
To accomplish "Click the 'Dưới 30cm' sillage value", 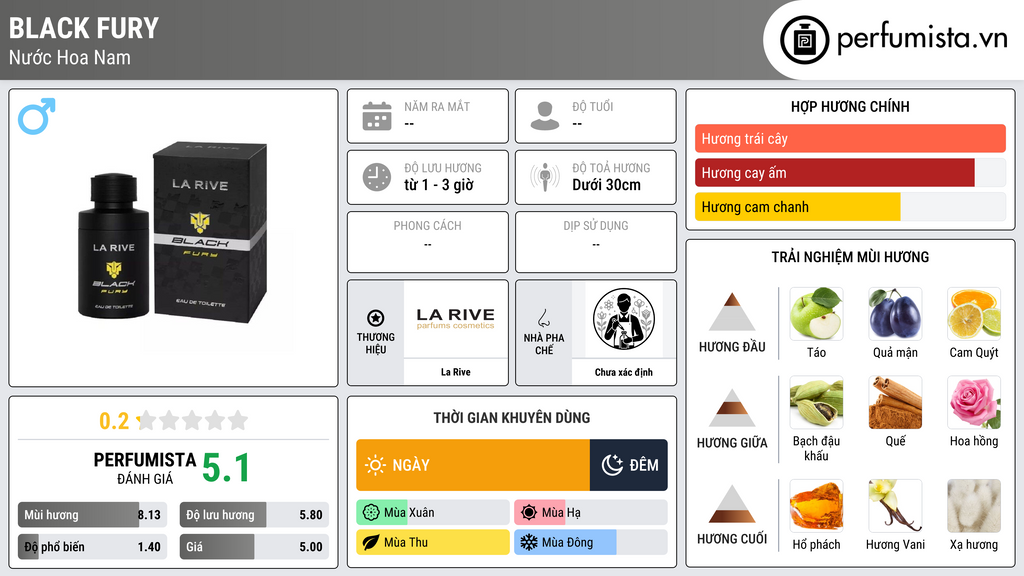I will click(x=607, y=185).
